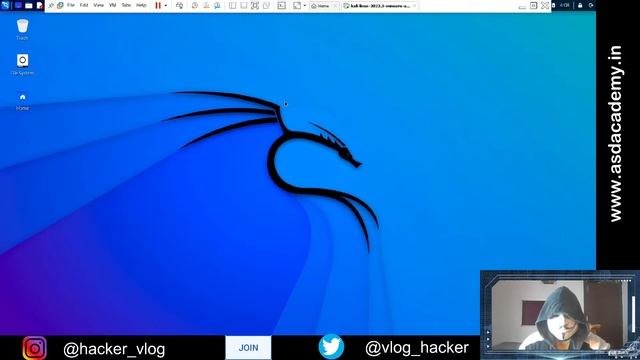Viewport: 640px width, 360px height.
Task: Click the revert snapshot toolbar icon
Action: click(206, 5)
